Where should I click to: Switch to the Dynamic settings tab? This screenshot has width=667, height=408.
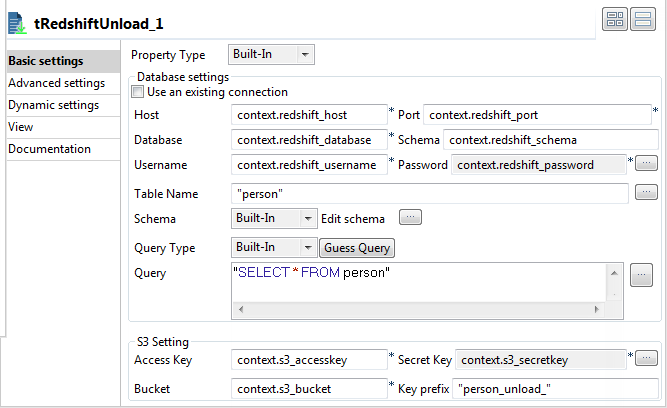click(54, 105)
